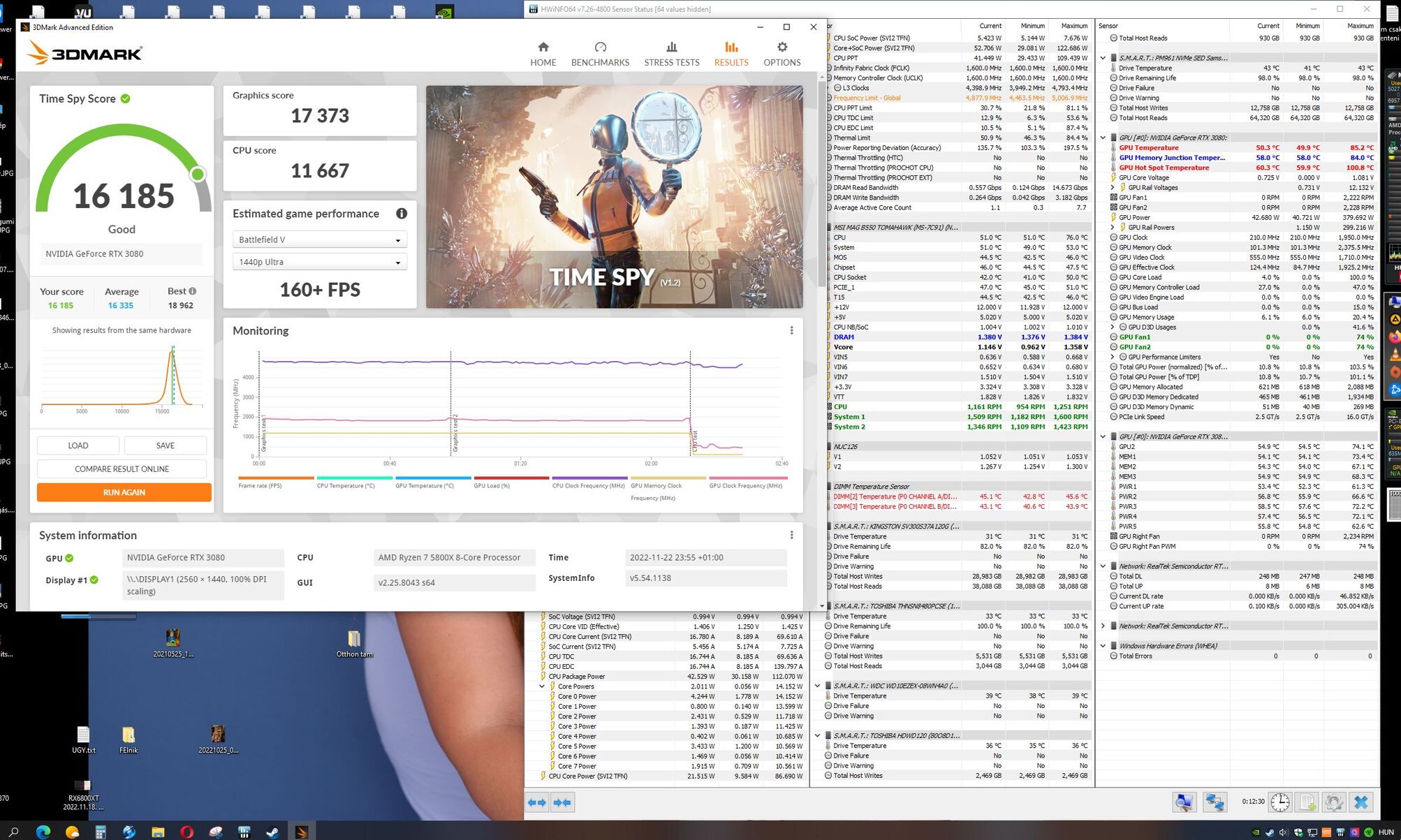Open the Battlefield V game dropdown
The height and width of the screenshot is (840, 1401).
(x=319, y=240)
